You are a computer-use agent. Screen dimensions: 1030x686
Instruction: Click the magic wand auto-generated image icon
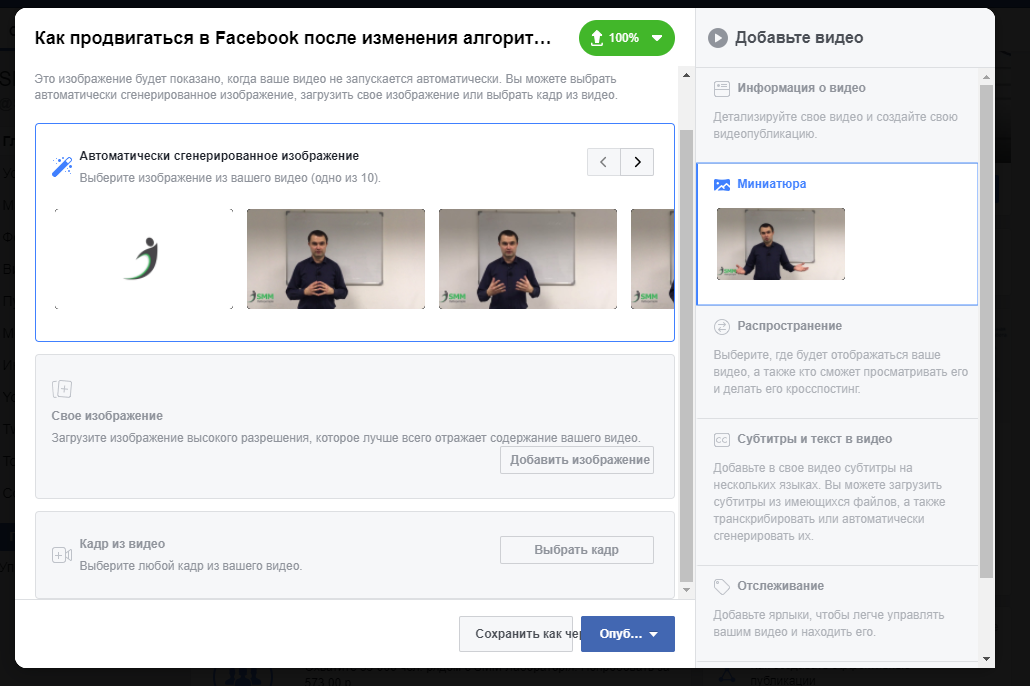[x=62, y=166]
